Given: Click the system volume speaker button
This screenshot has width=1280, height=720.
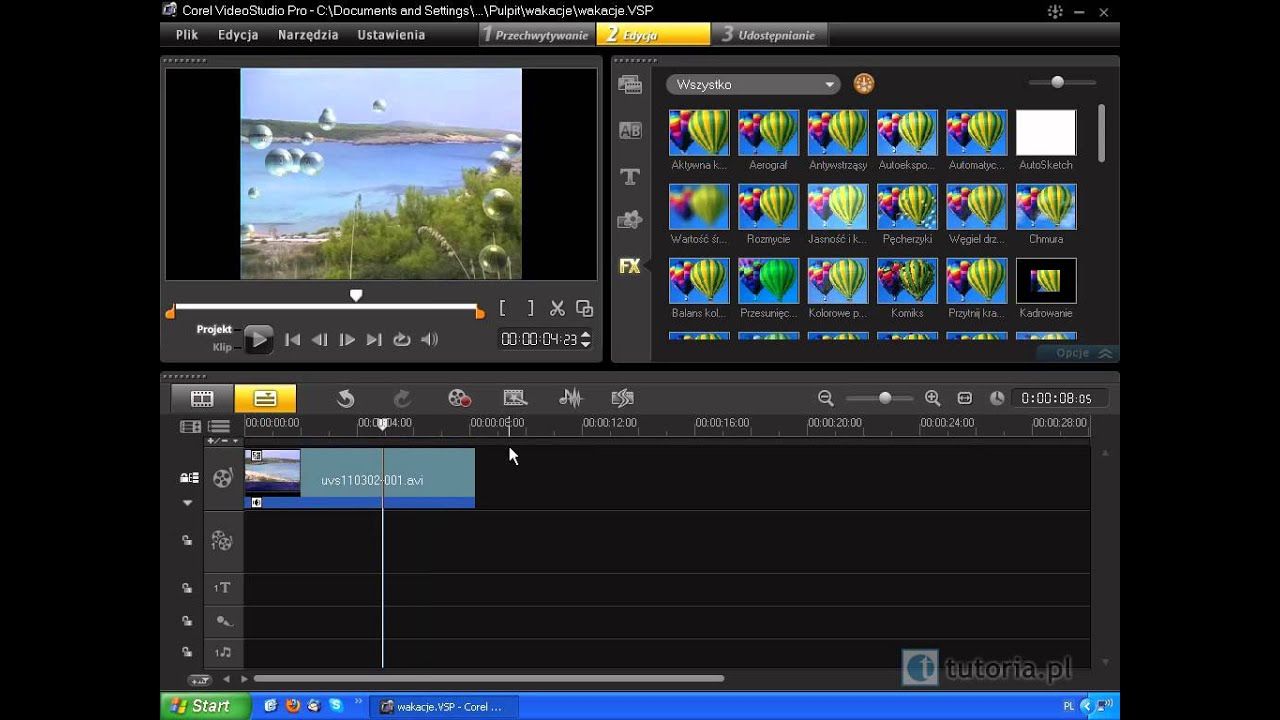Looking at the screenshot, I should tap(430, 340).
